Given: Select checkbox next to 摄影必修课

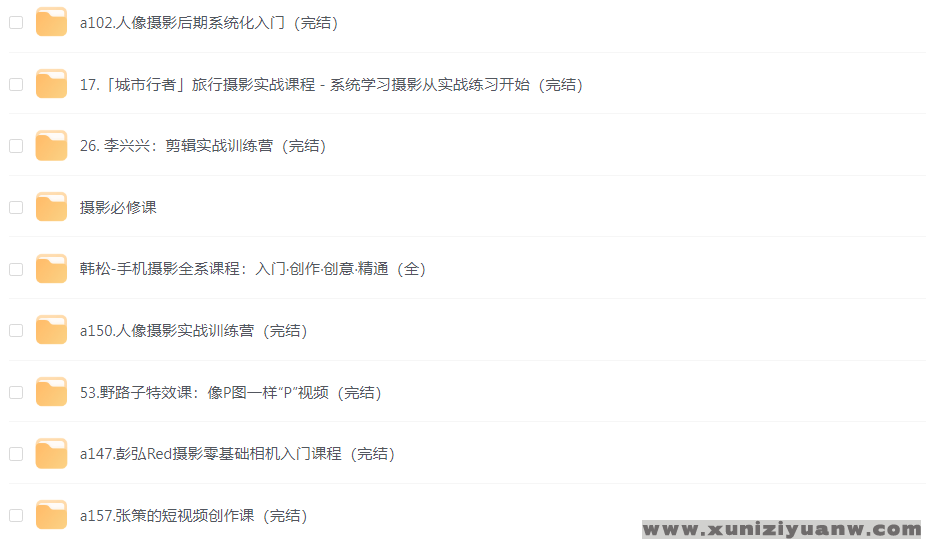Looking at the screenshot, I should click(x=16, y=207).
